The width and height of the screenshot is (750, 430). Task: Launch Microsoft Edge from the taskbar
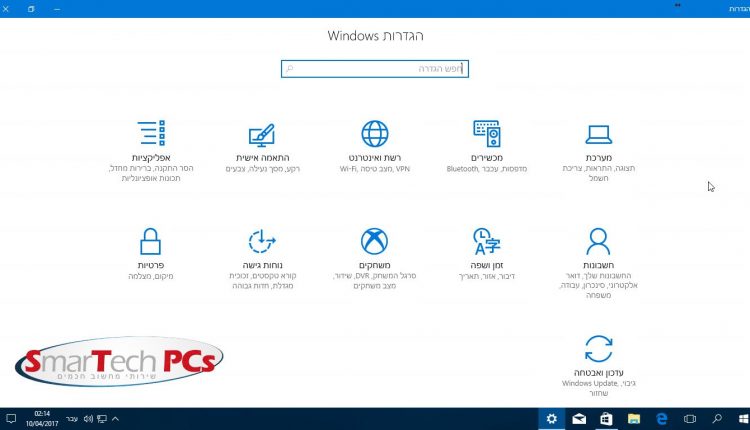[x=662, y=419]
